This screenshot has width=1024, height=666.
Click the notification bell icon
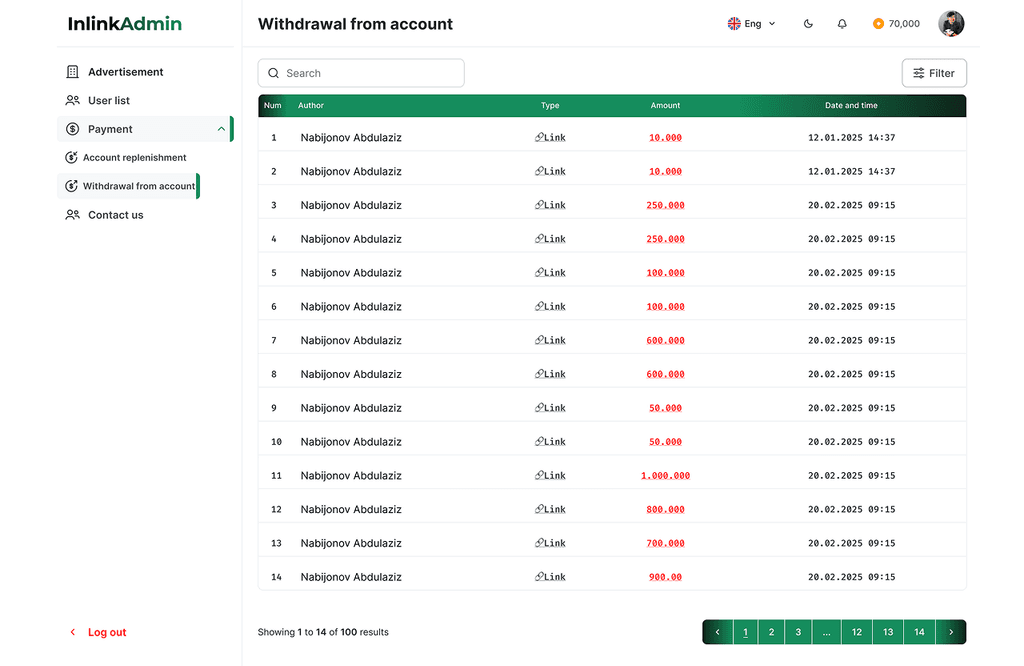point(842,24)
